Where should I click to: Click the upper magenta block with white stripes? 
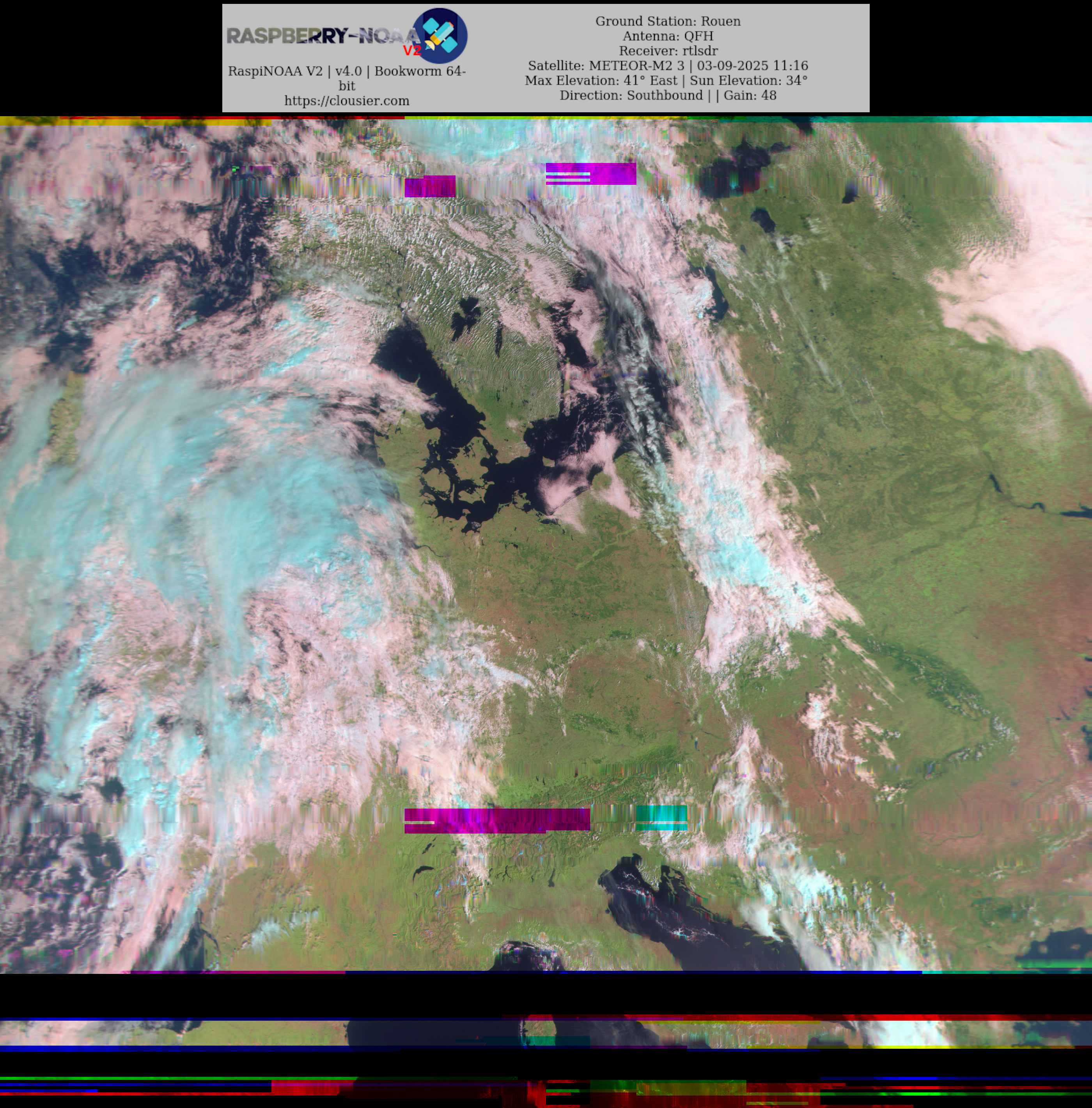point(591,173)
